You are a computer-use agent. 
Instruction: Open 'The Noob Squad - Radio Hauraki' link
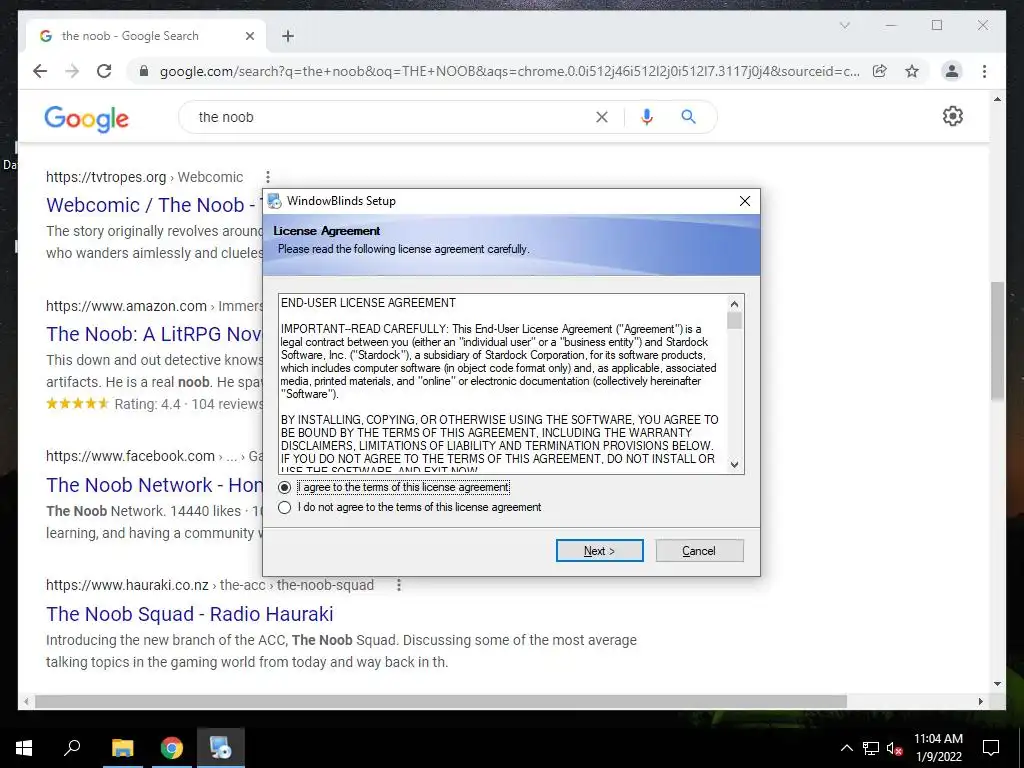pos(189,614)
